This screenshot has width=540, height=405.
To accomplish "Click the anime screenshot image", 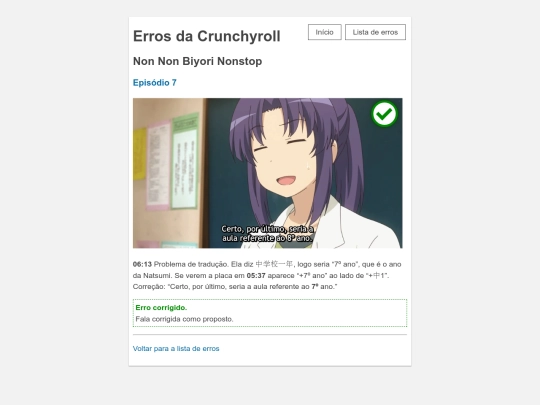I will [x=268, y=173].
